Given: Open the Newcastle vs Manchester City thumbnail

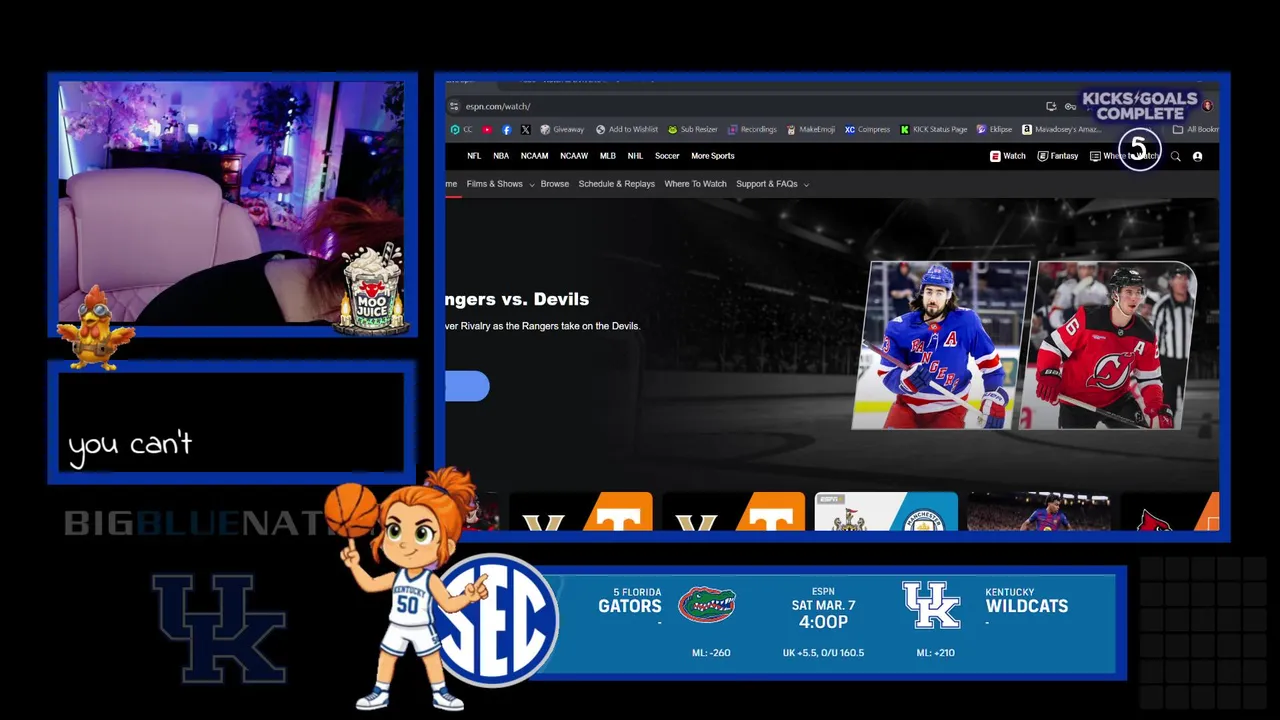Looking at the screenshot, I should coord(886,511).
